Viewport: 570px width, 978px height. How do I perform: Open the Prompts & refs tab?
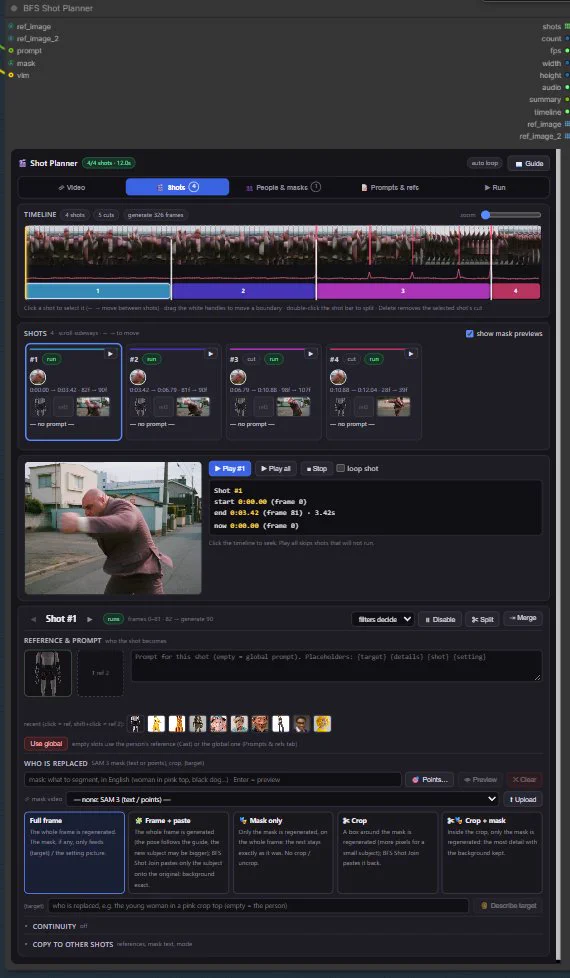pos(390,187)
